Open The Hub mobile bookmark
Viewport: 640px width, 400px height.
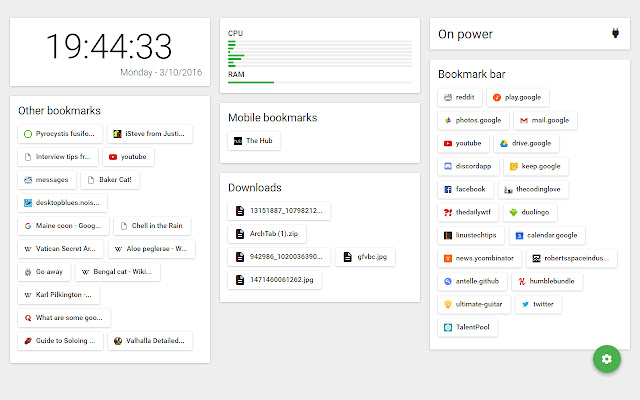pos(253,141)
